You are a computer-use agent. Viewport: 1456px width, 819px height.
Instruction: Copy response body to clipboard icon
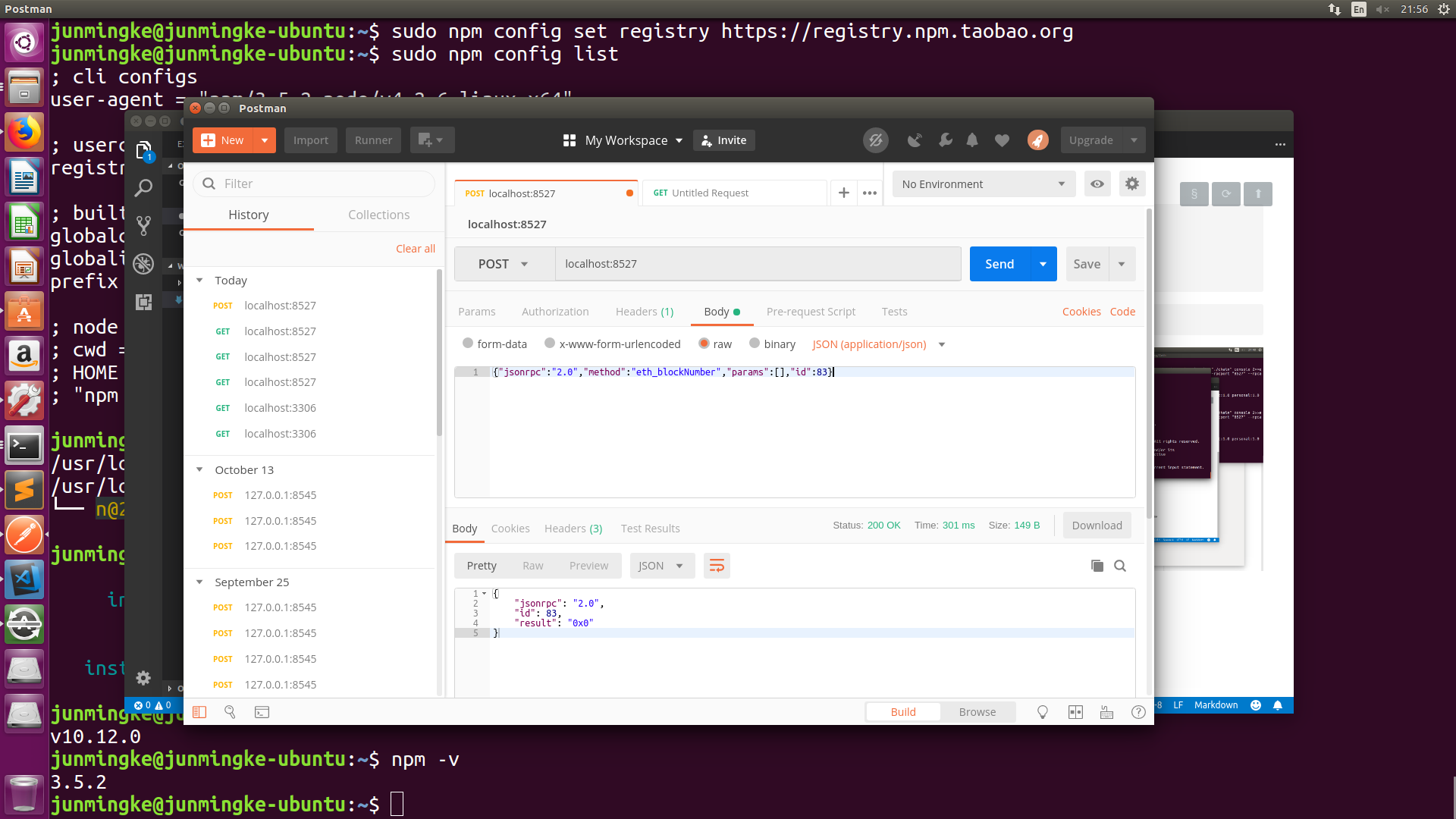coord(1097,566)
